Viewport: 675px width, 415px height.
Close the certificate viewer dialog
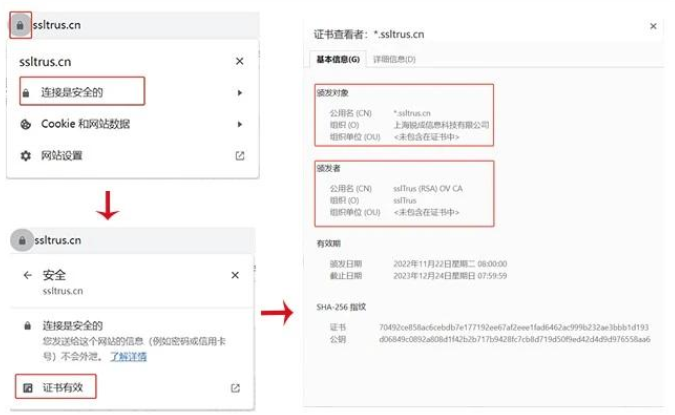click(x=653, y=26)
